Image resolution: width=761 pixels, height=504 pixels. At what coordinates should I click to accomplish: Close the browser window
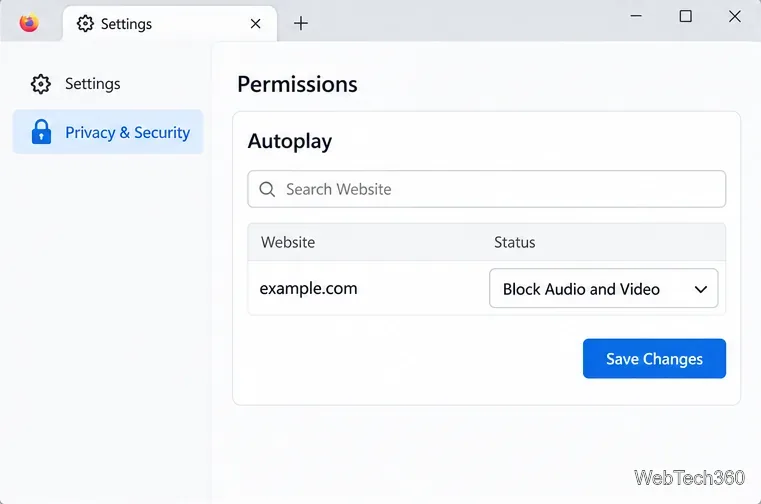pos(735,16)
